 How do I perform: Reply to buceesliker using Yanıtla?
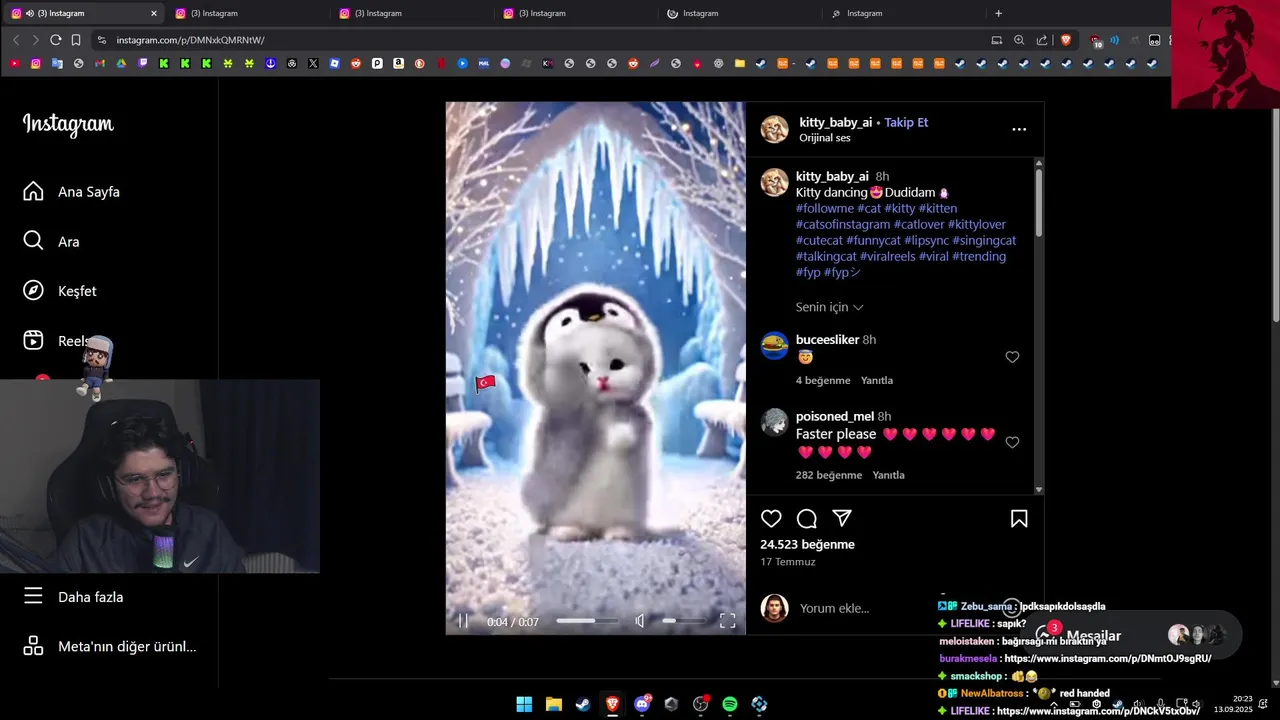pyautogui.click(x=877, y=380)
